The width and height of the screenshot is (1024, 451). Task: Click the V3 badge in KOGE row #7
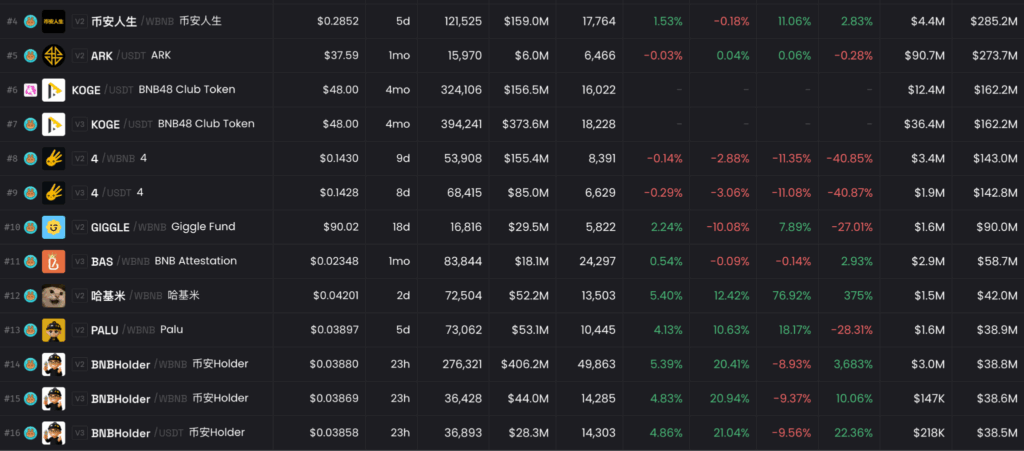tap(79, 124)
